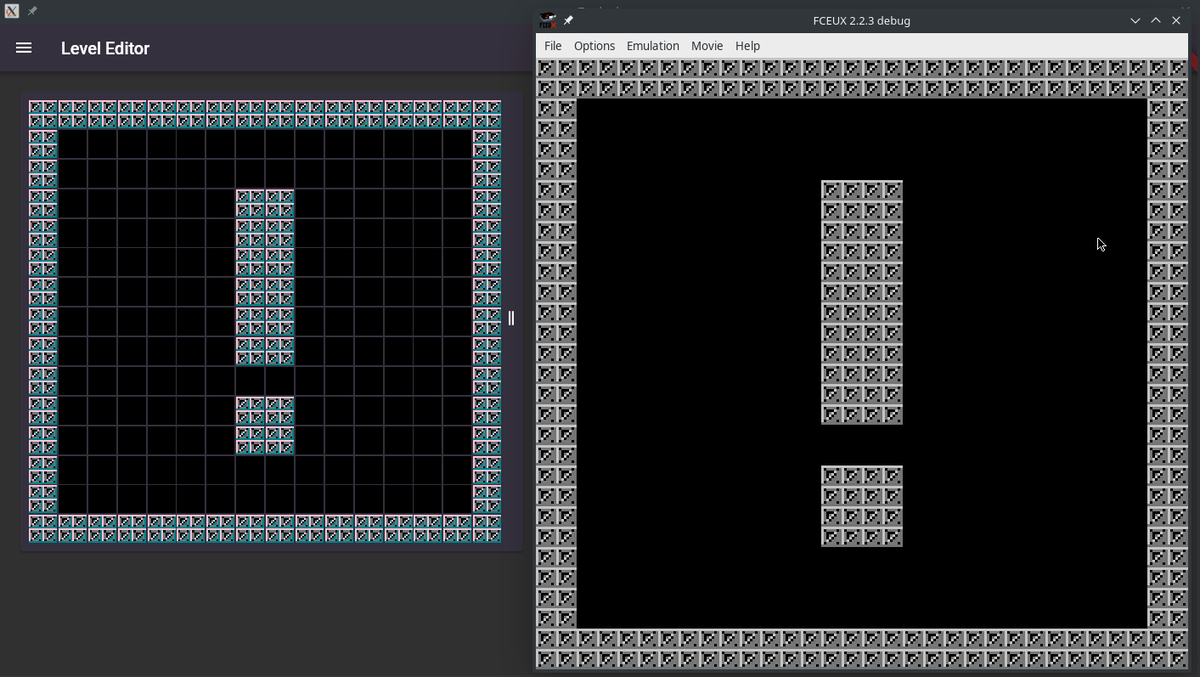Click the Level Editor heading text

pyautogui.click(x=105, y=48)
